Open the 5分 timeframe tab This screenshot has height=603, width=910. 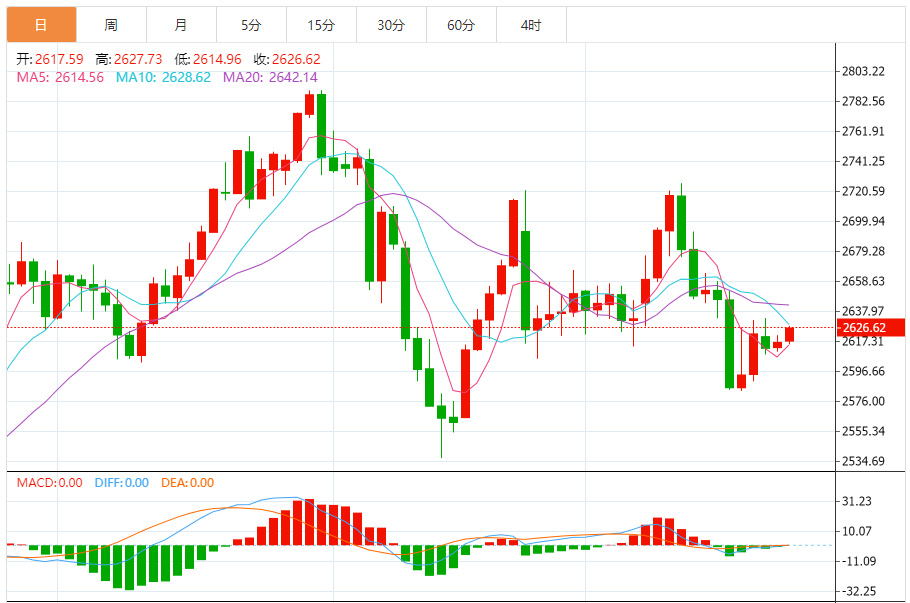tap(251, 25)
